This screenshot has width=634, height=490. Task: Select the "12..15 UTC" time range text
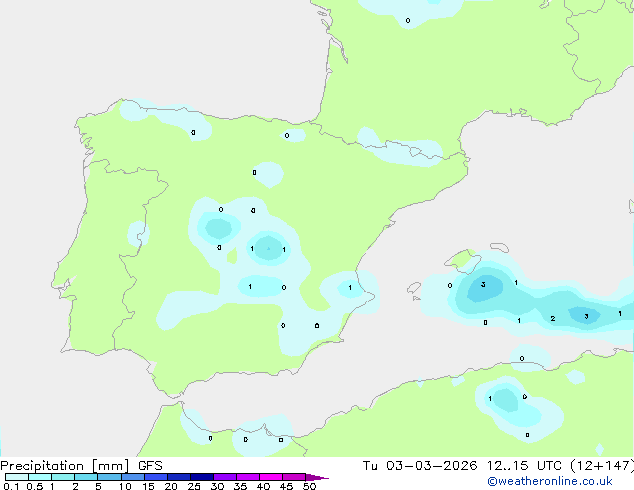(526, 466)
